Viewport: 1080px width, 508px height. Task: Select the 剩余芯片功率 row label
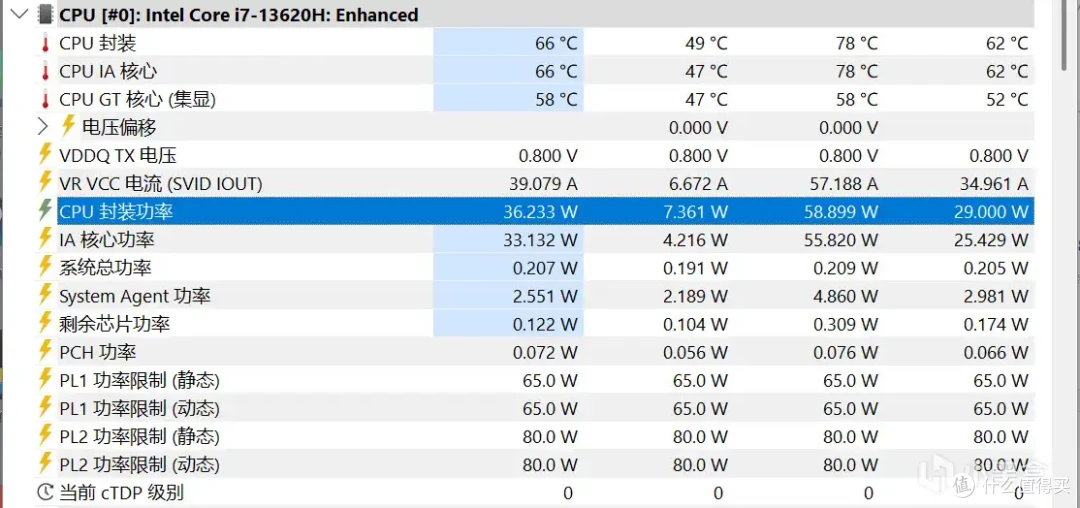click(114, 324)
